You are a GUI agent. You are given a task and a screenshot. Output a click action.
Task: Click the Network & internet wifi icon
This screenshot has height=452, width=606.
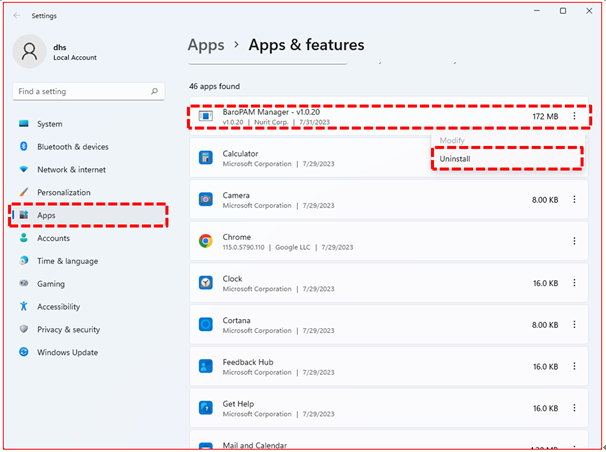(24, 169)
